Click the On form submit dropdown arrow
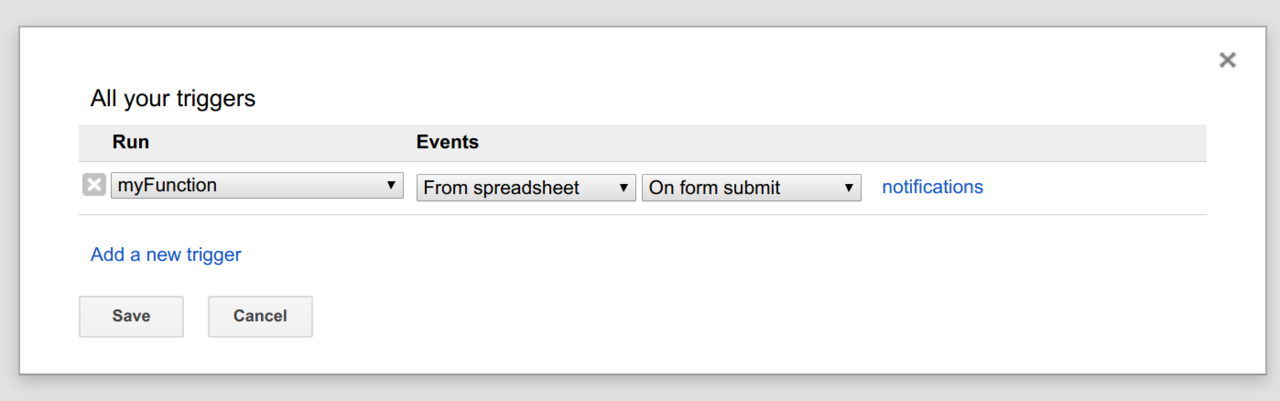This screenshot has height=401, width=1280. click(848, 187)
